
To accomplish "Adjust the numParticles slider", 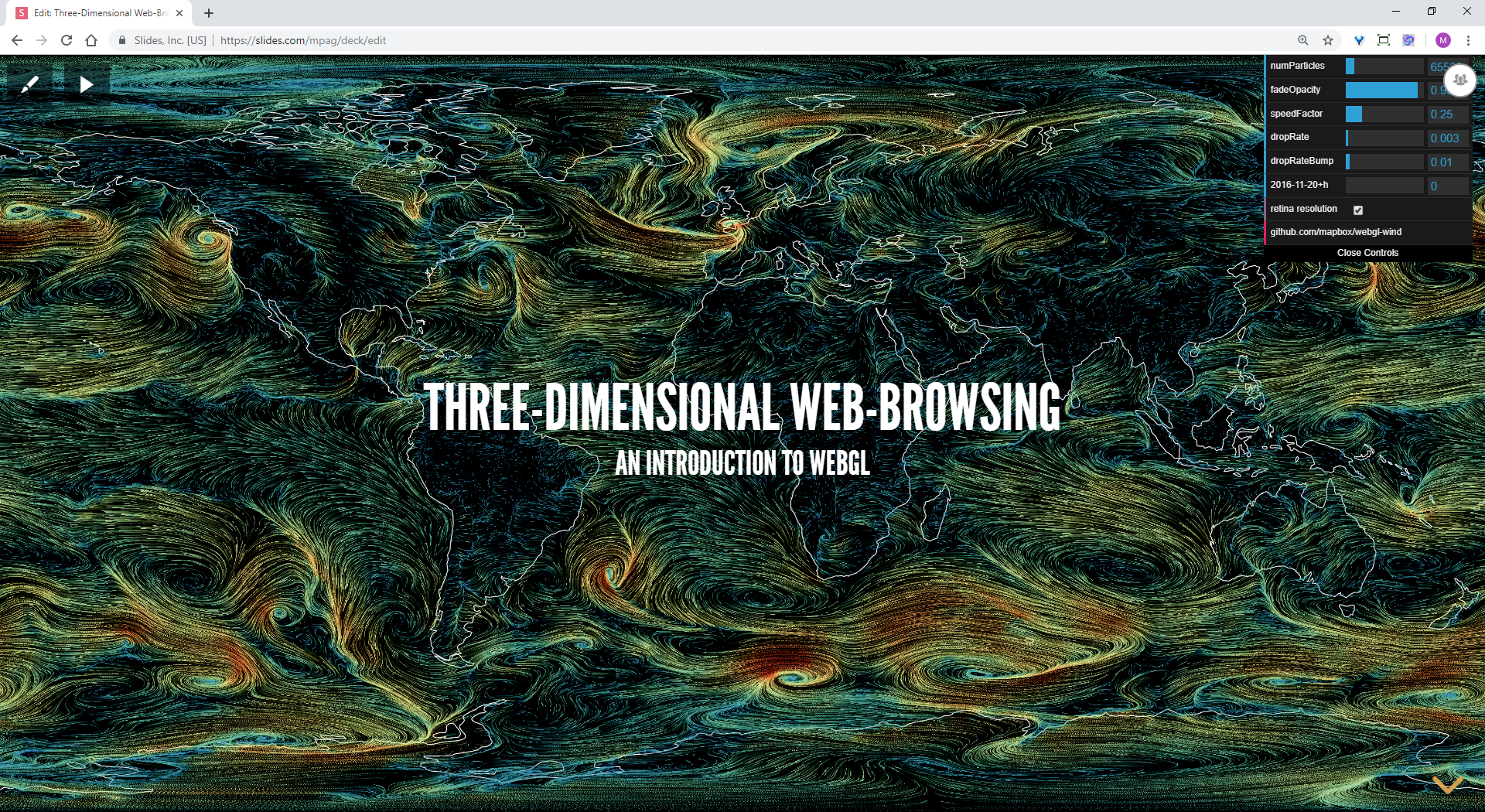I will tap(1384, 67).
